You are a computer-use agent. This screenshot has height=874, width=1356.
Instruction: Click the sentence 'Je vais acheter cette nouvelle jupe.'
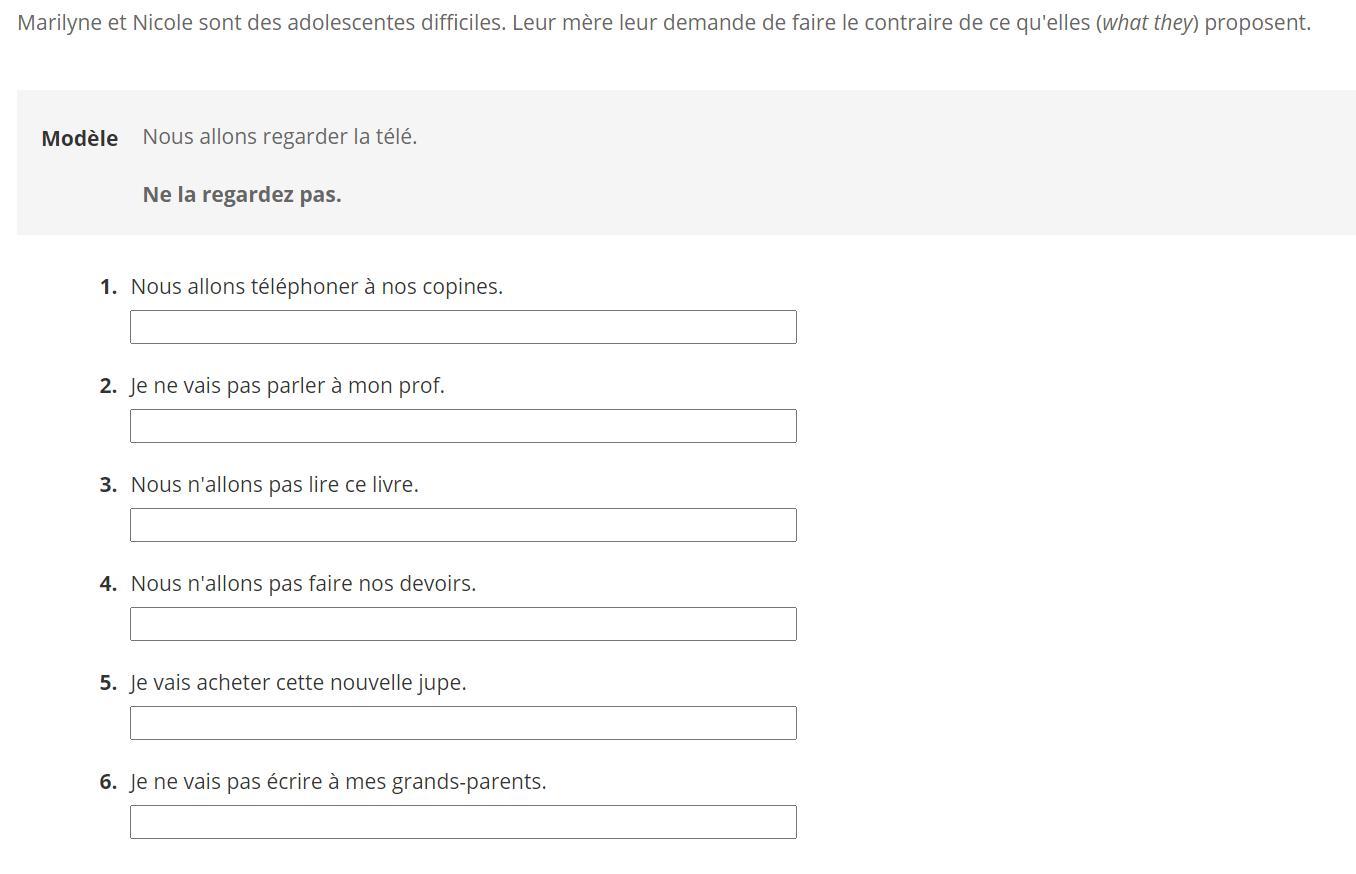click(x=299, y=683)
